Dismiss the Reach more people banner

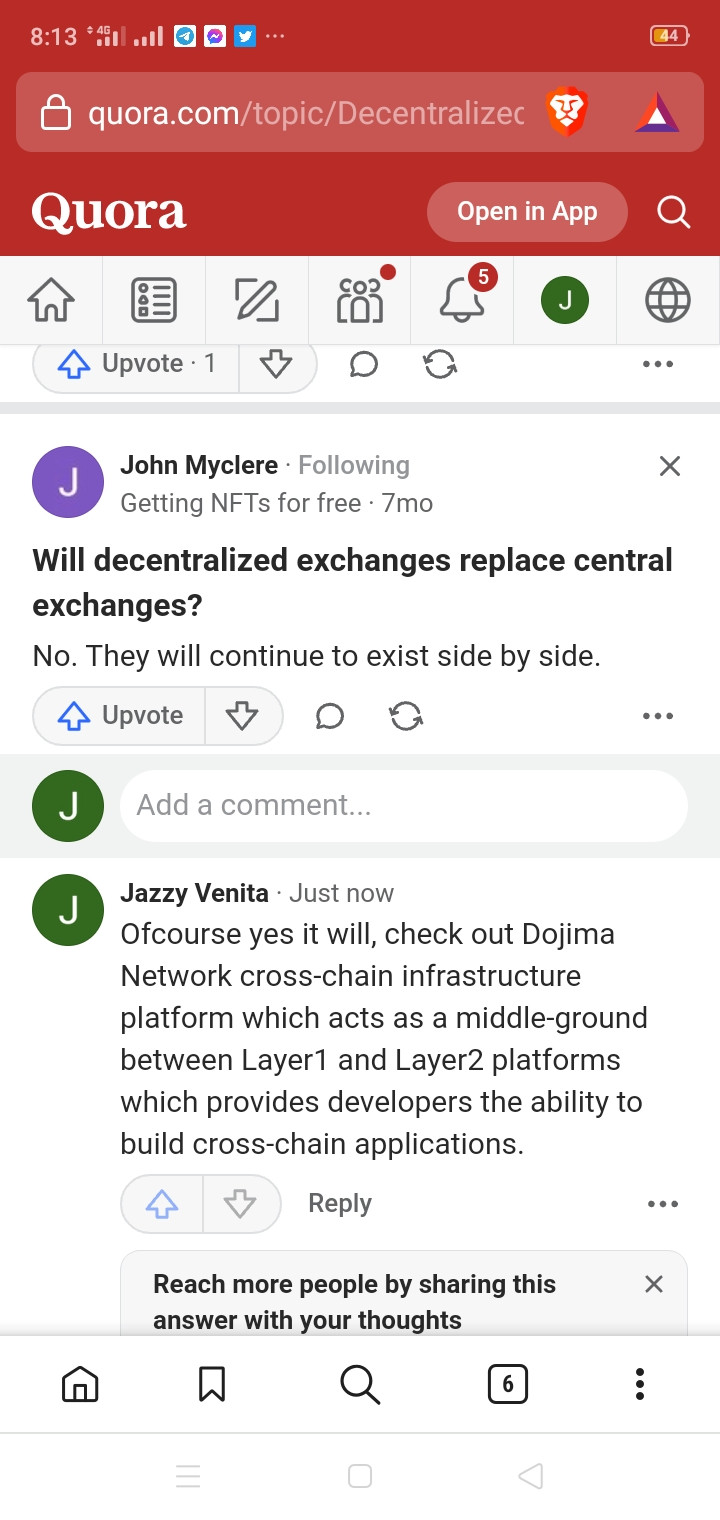tap(654, 1284)
